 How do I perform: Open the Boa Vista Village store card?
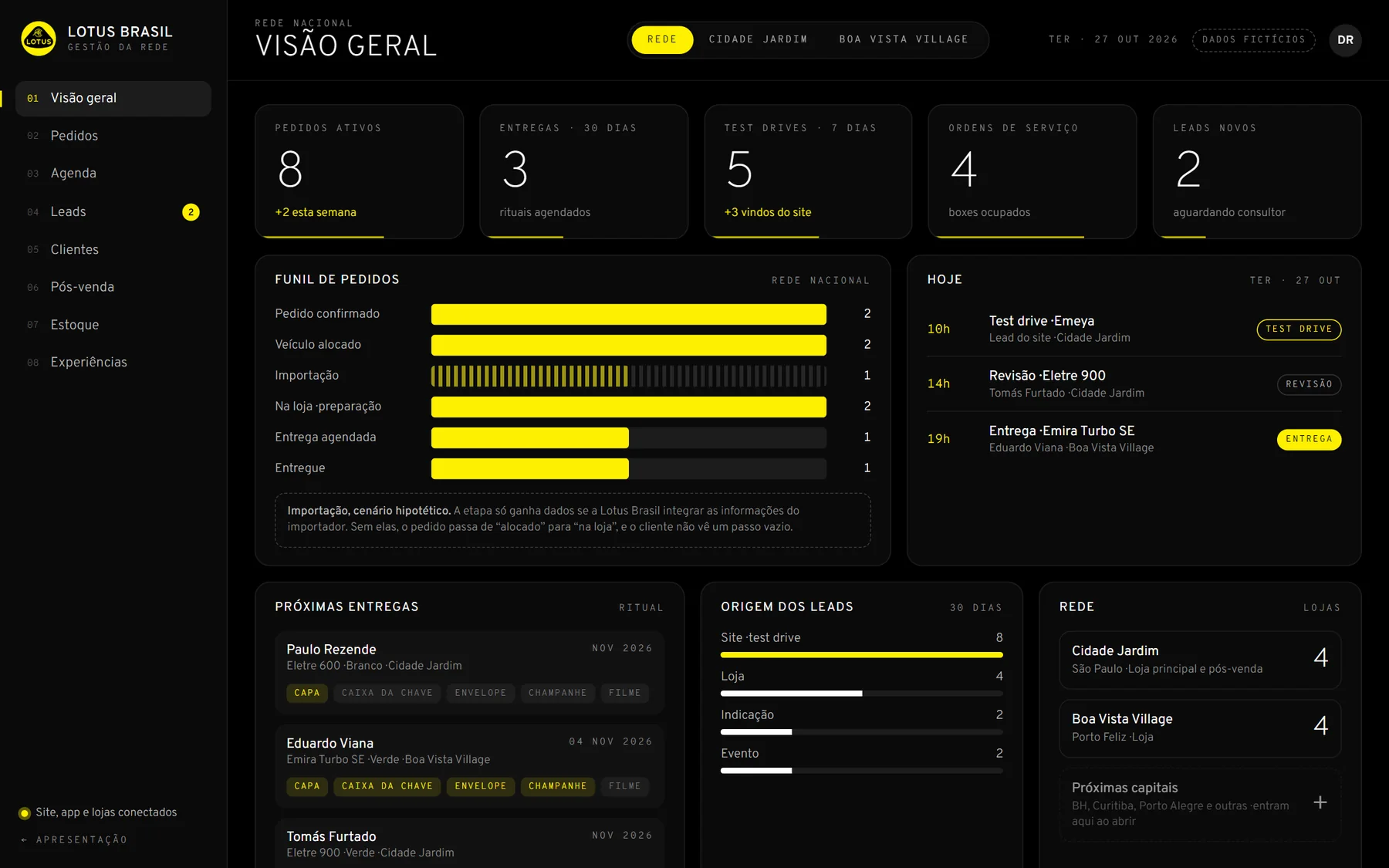click(1200, 728)
